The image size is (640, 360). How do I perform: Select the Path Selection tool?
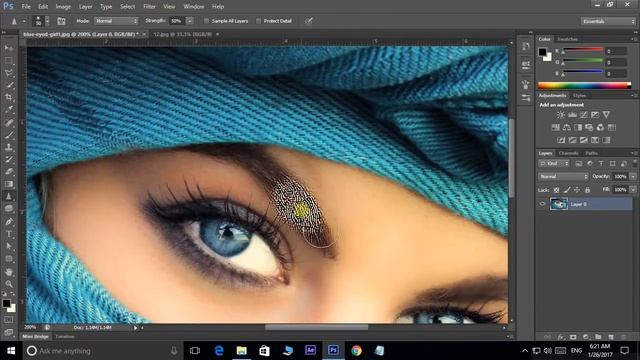click(9, 246)
